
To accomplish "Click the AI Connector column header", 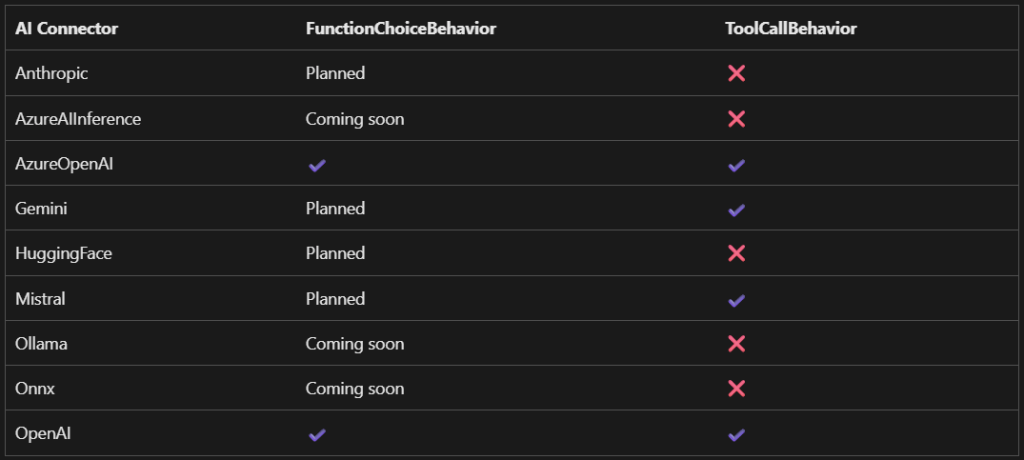I will coord(67,29).
